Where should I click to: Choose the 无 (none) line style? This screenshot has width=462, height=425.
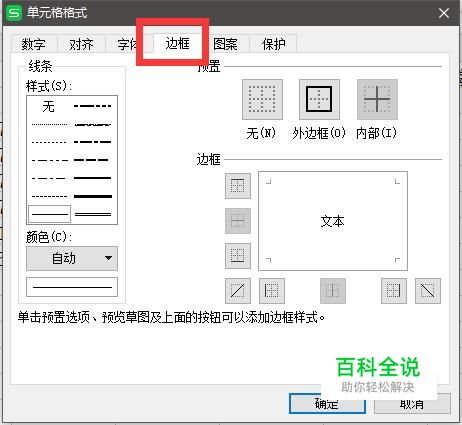click(x=49, y=107)
